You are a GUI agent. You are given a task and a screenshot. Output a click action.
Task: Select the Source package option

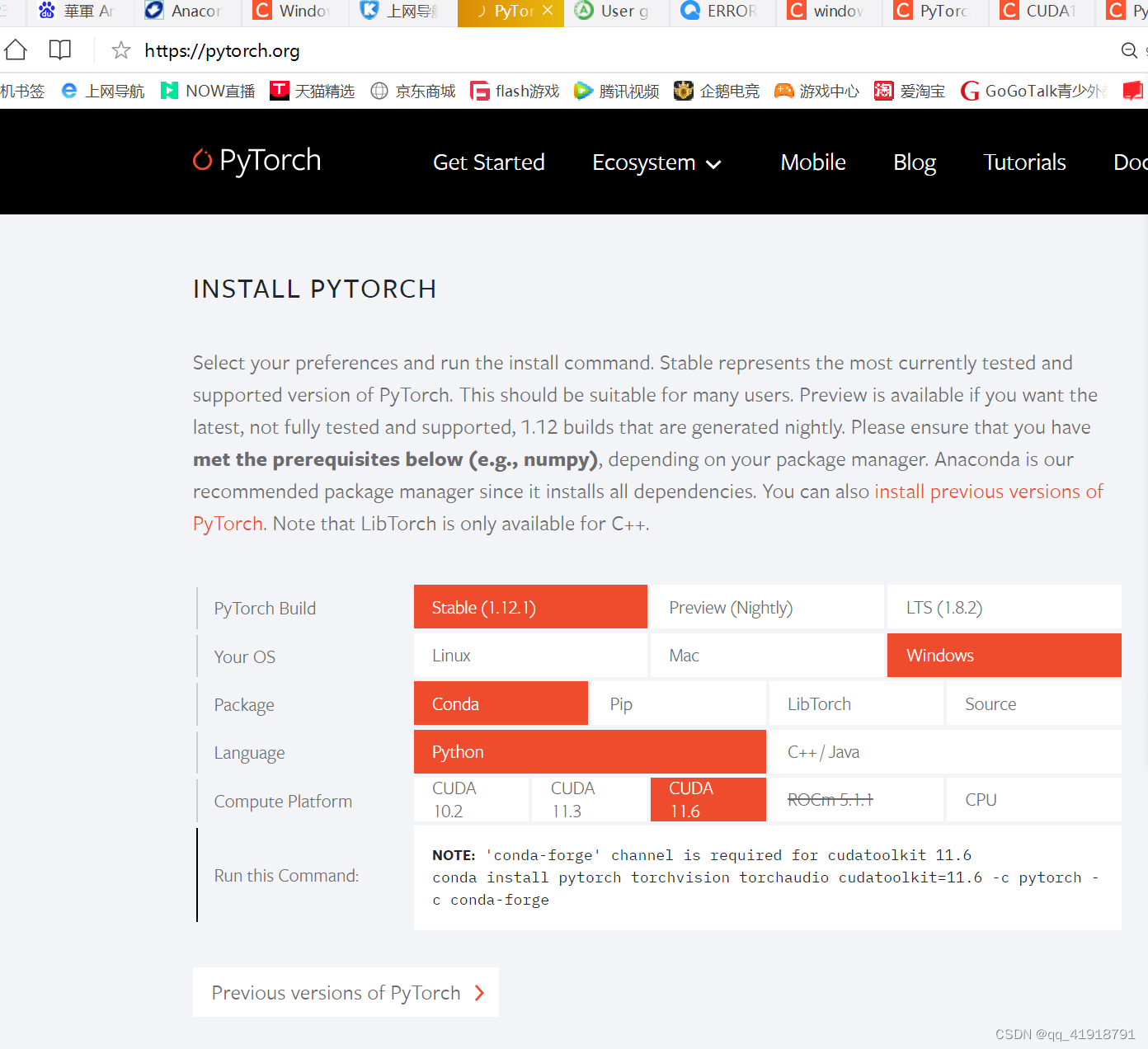(x=1034, y=703)
